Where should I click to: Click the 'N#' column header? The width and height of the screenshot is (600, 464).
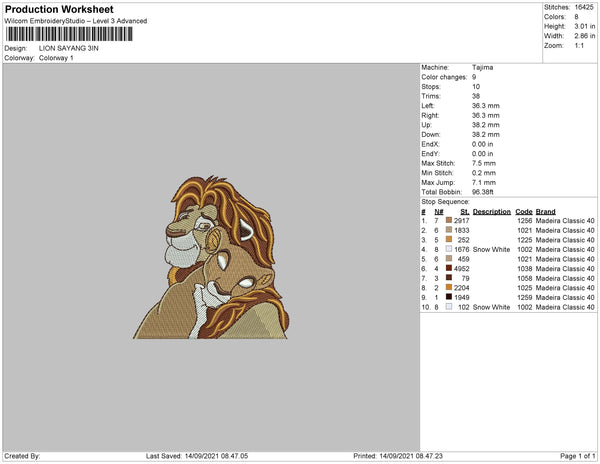click(439, 212)
